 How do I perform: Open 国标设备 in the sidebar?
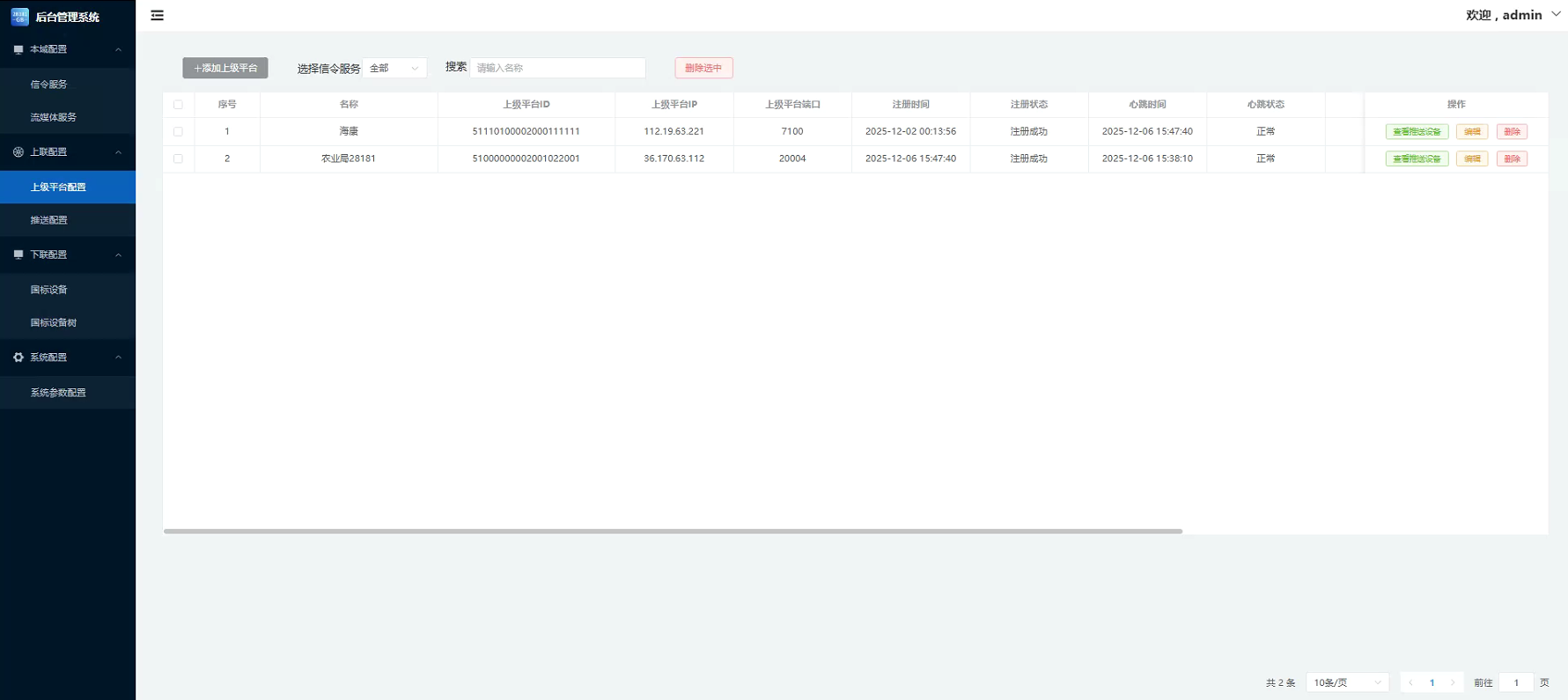pyautogui.click(x=49, y=290)
